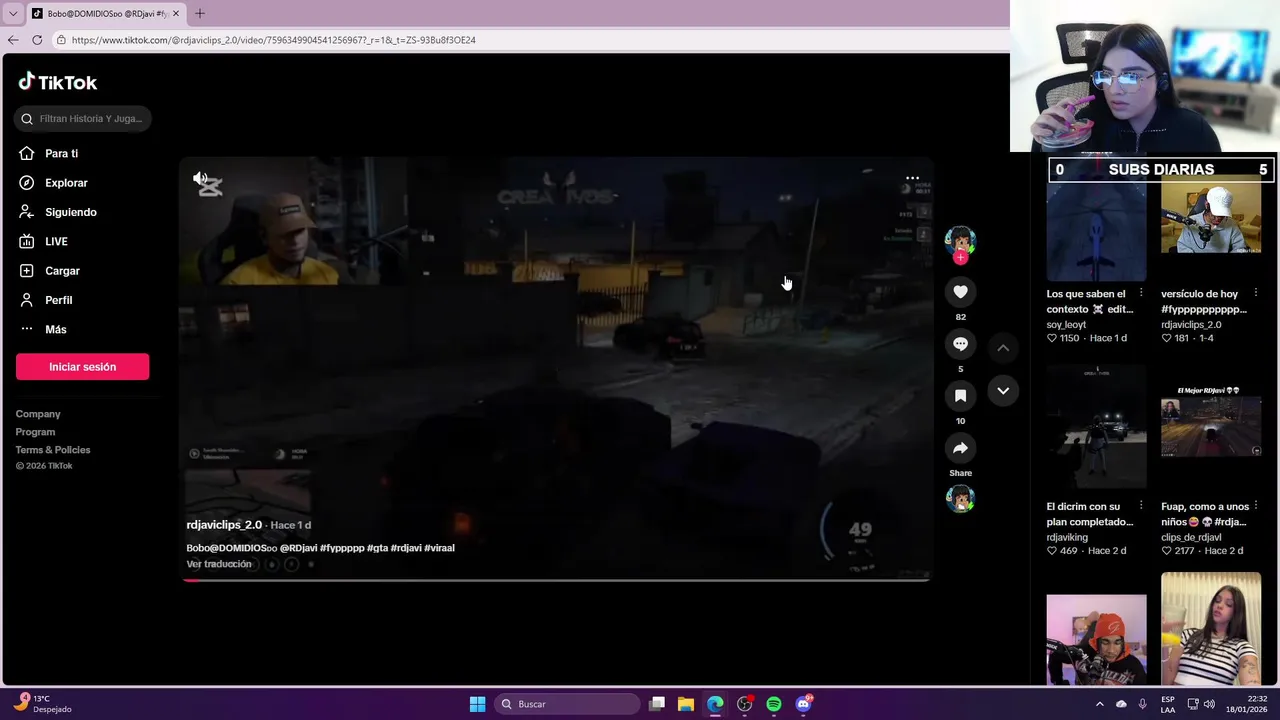Open the Program footer link

click(x=35, y=432)
